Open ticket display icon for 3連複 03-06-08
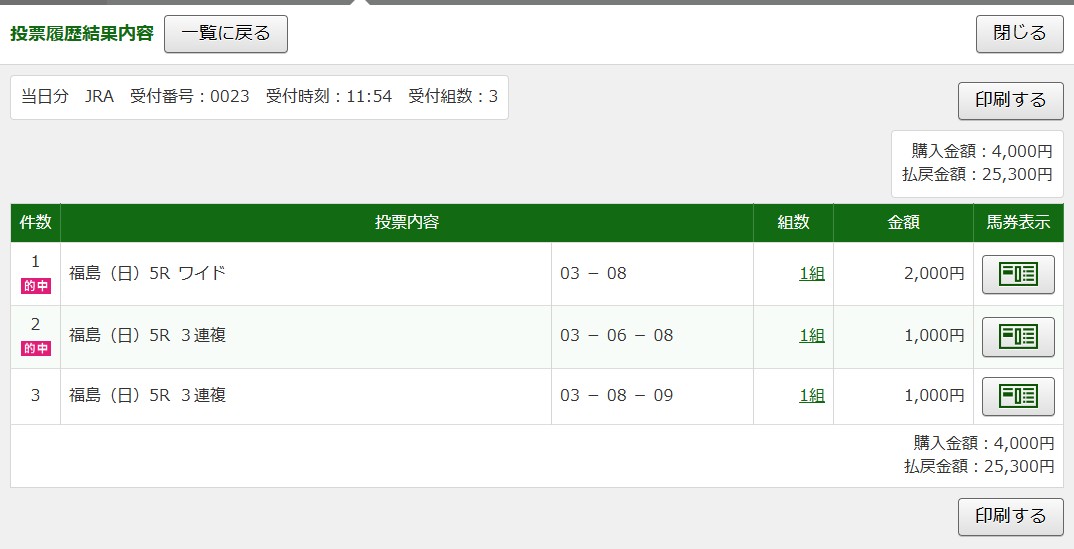 click(1018, 336)
